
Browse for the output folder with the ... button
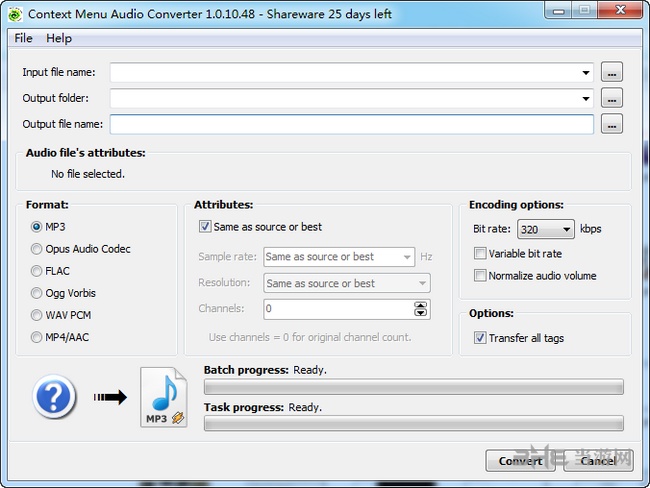click(612, 98)
